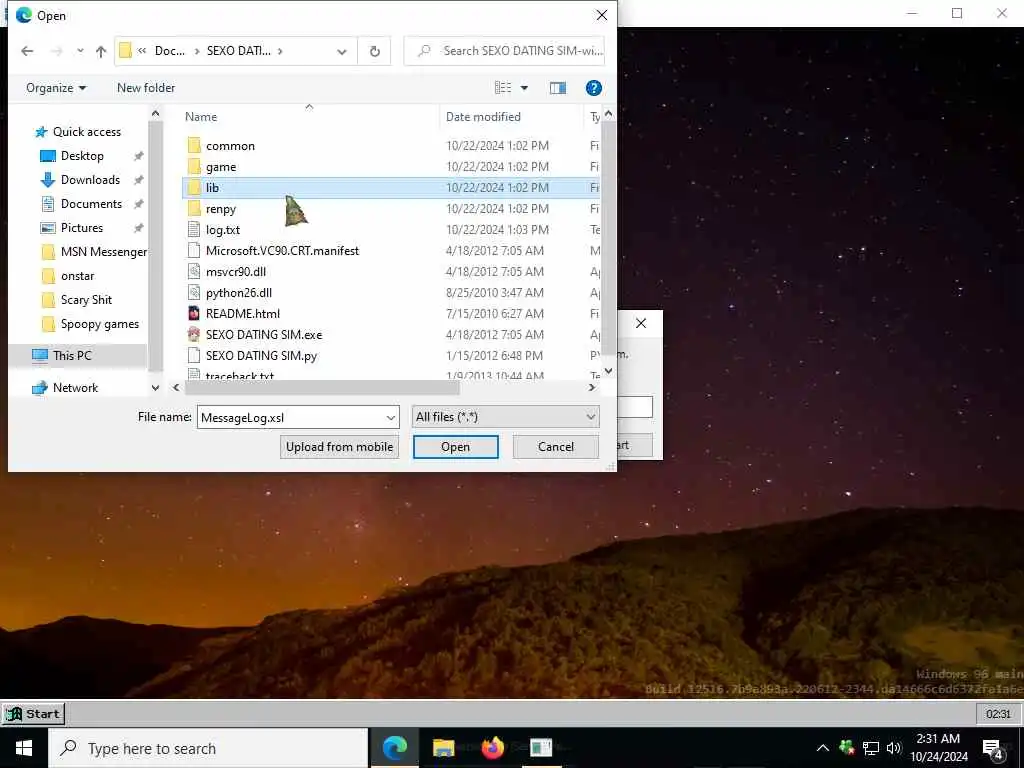This screenshot has height=768, width=1024.
Task: Sort by Date modified column header
Action: [483, 117]
